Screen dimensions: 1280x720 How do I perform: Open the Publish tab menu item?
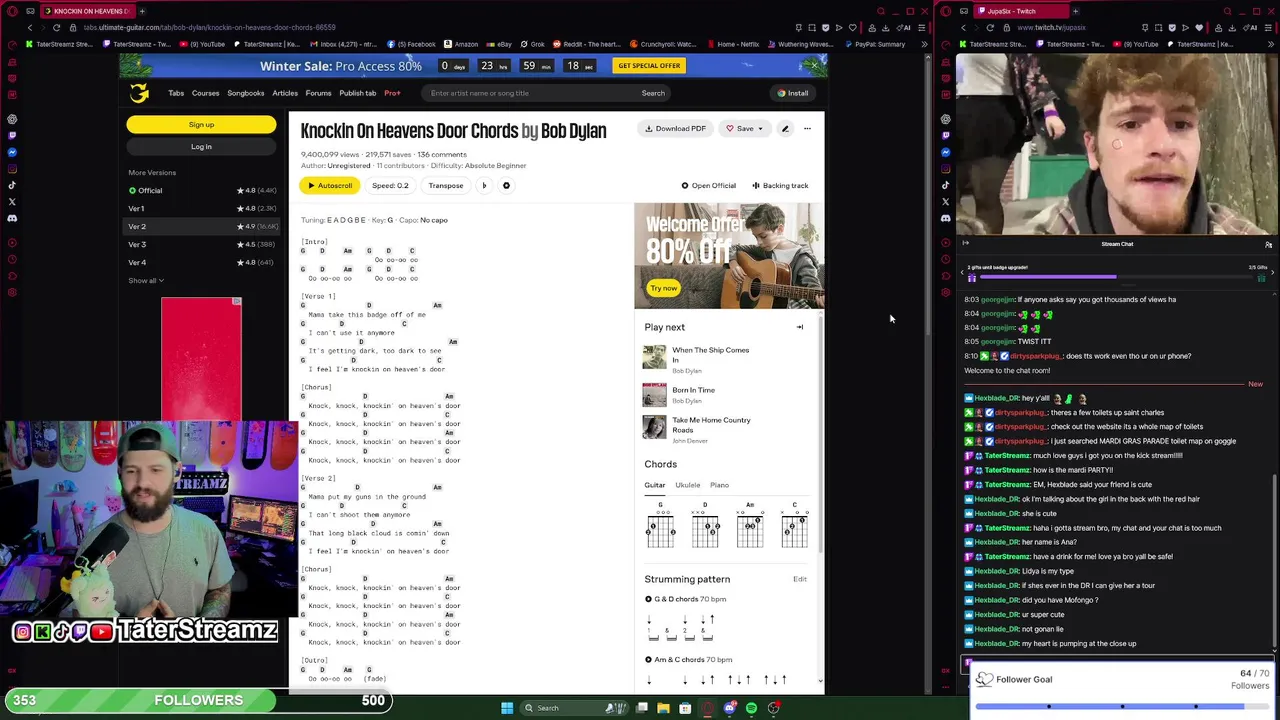tap(357, 93)
